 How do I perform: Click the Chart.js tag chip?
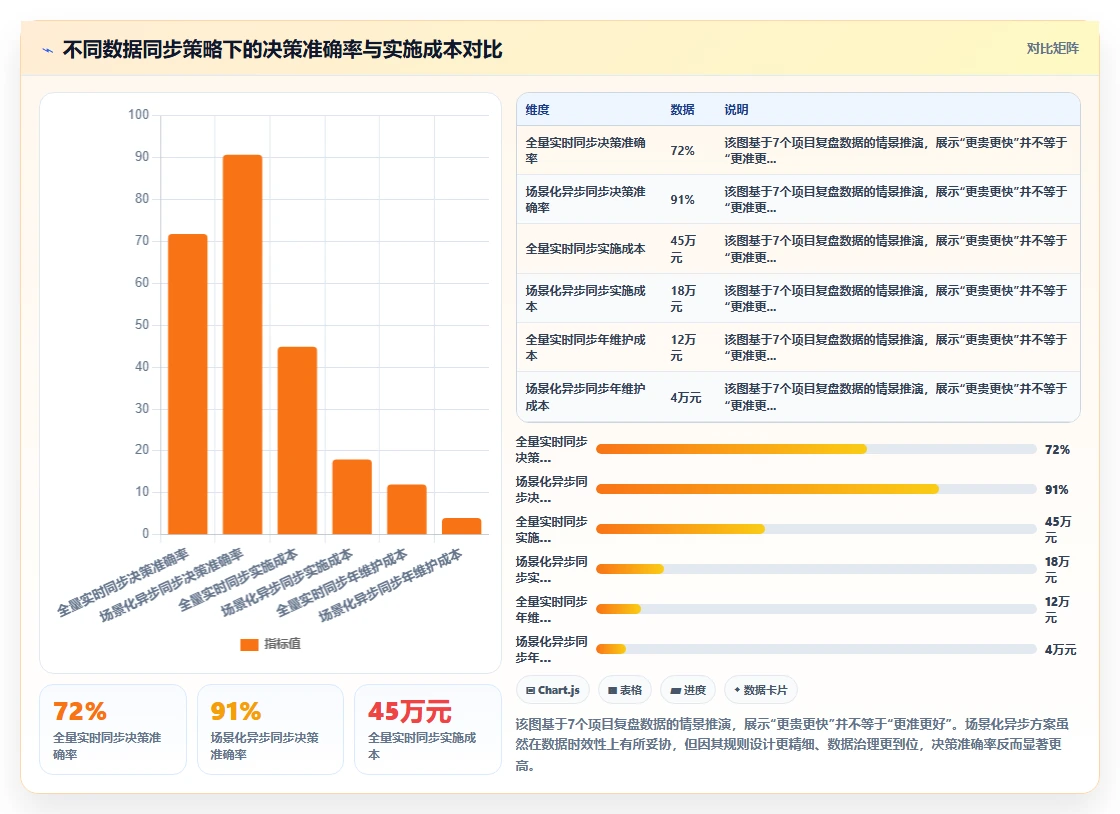pyautogui.click(x=553, y=690)
